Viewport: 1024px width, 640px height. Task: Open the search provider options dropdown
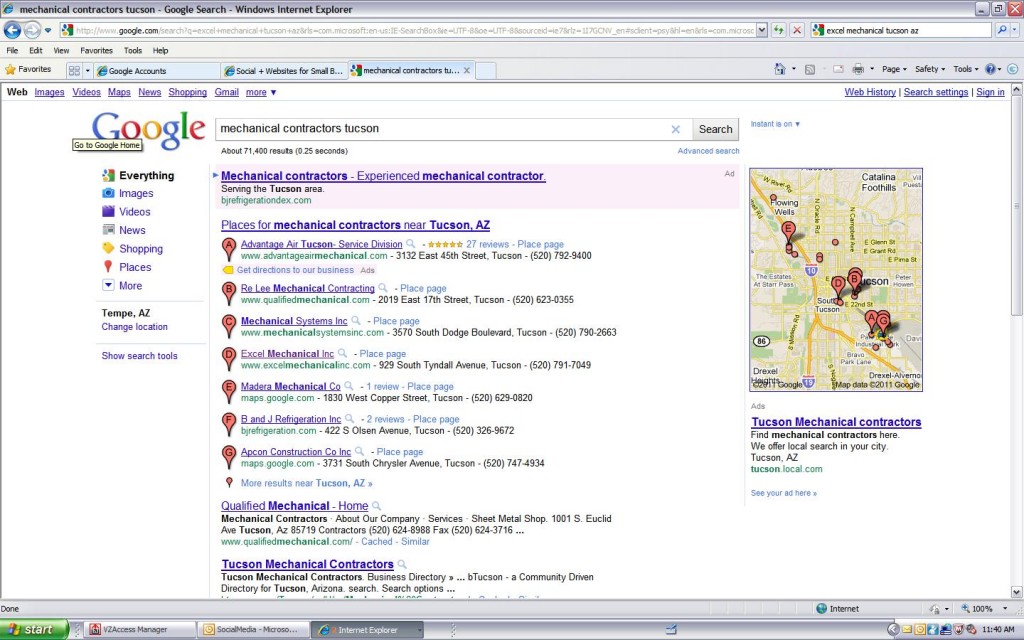(1015, 30)
